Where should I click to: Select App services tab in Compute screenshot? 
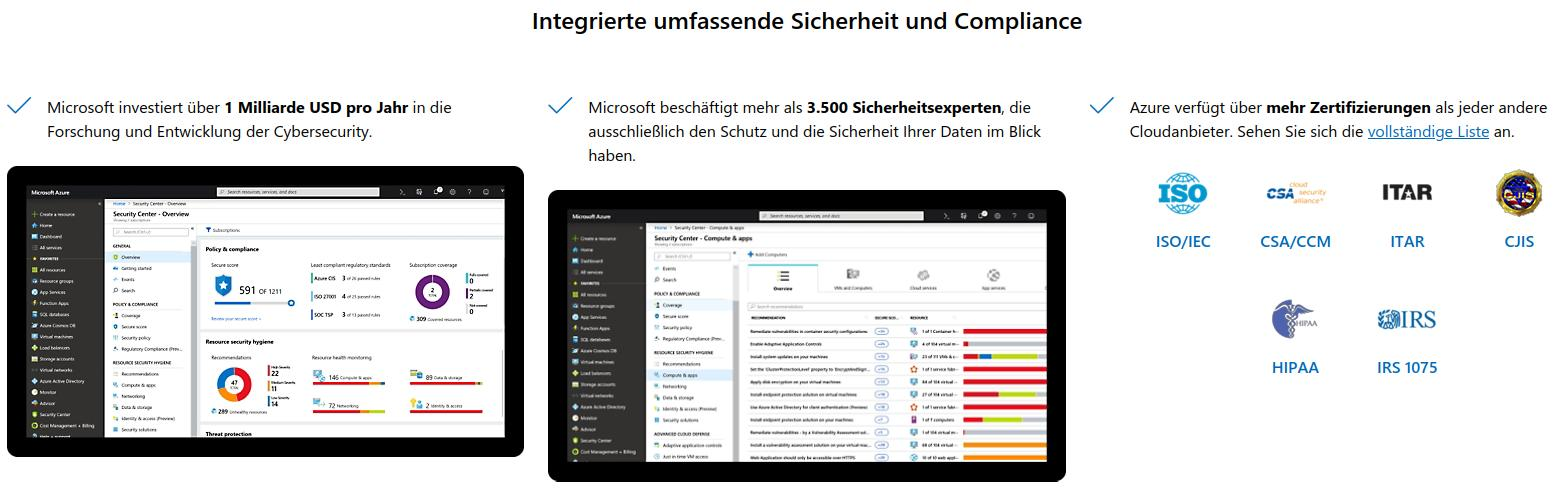point(992,279)
